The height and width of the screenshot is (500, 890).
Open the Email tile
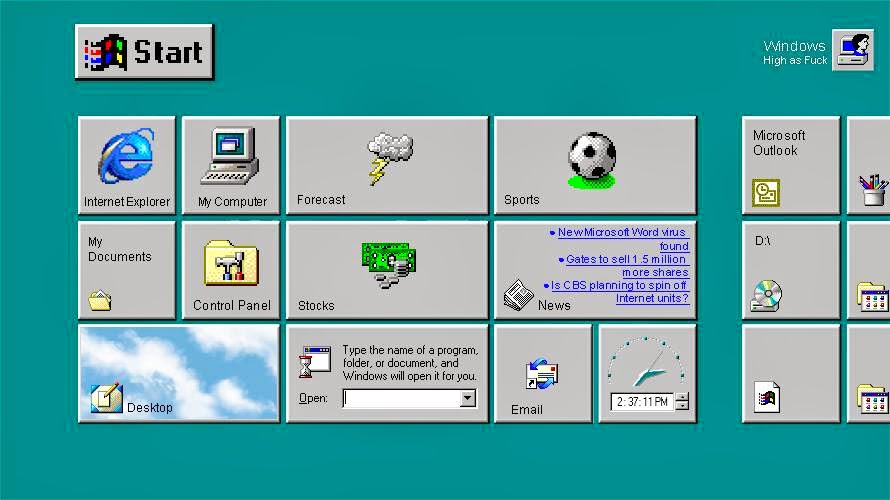543,374
